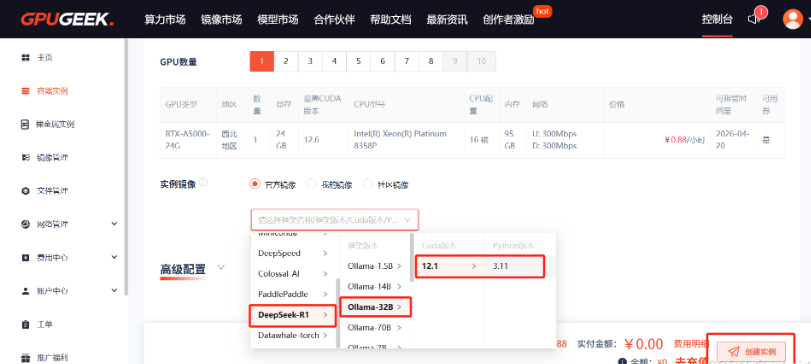
Task: Choose DeepSeek-R1 in the framework list
Action: click(293, 315)
